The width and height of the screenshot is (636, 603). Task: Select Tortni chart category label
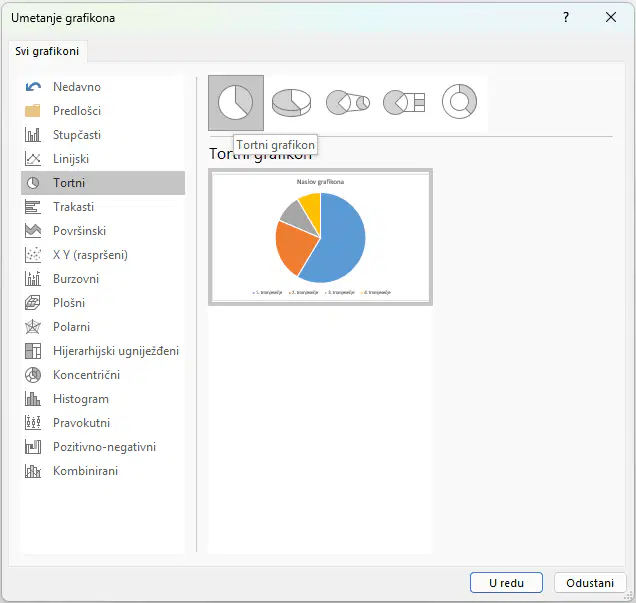[69, 183]
